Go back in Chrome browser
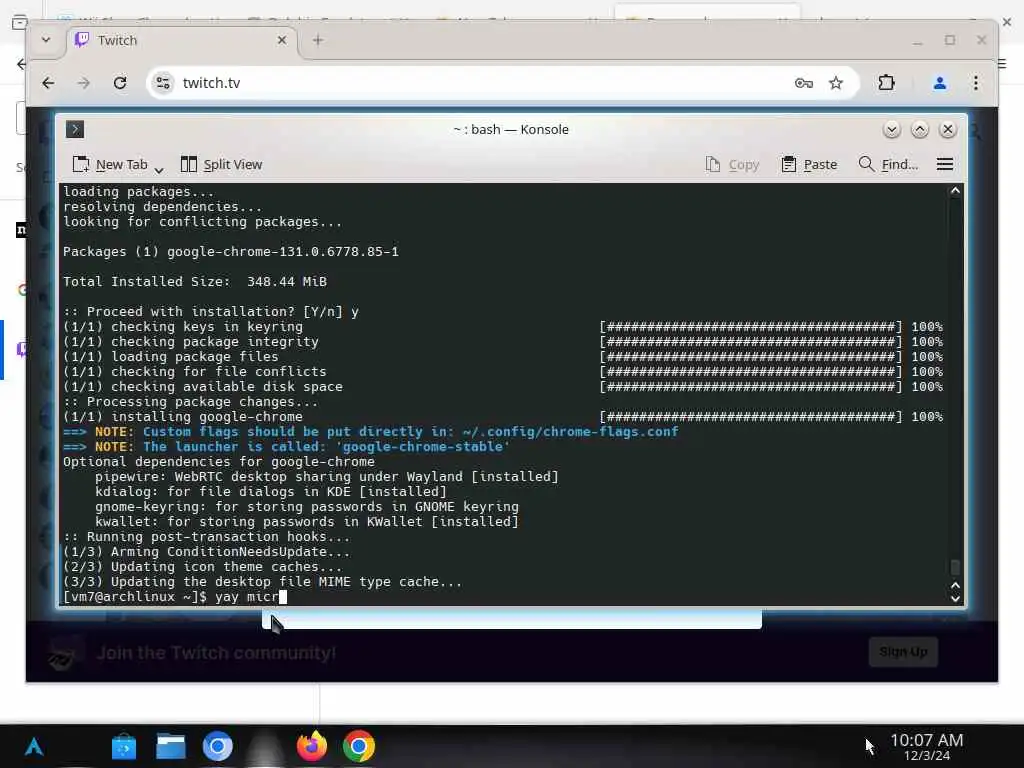 tap(48, 83)
